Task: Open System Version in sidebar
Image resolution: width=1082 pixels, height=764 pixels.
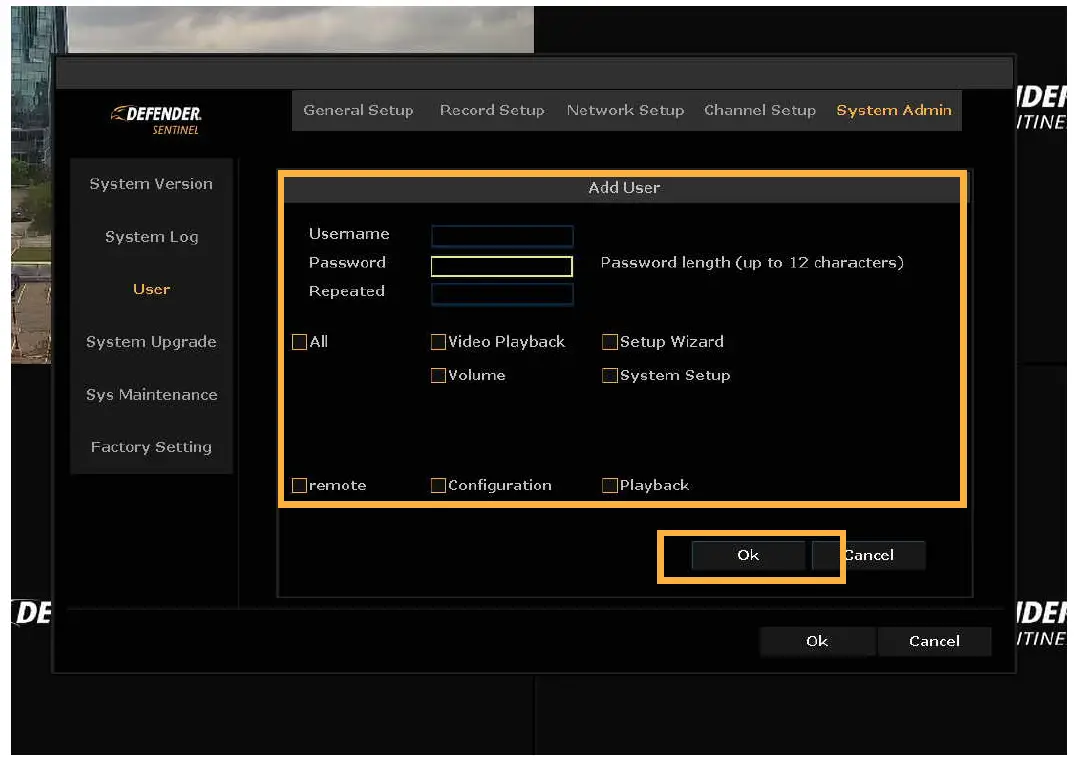Action: tap(151, 184)
